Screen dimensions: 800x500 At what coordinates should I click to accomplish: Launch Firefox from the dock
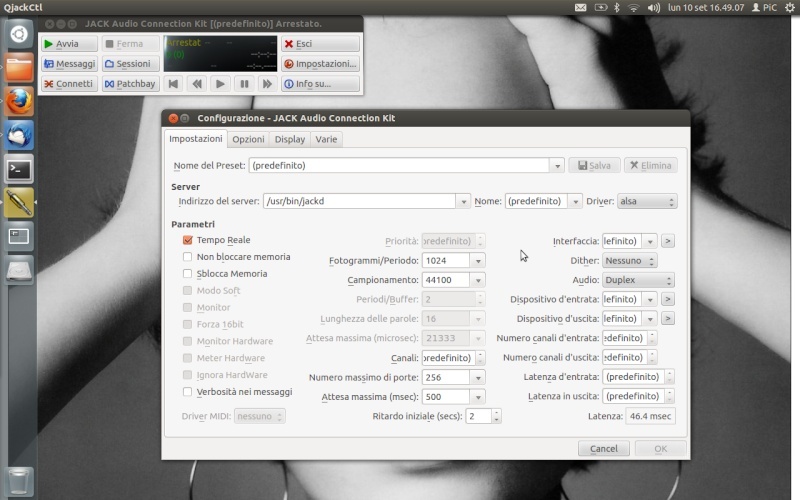tap(19, 102)
